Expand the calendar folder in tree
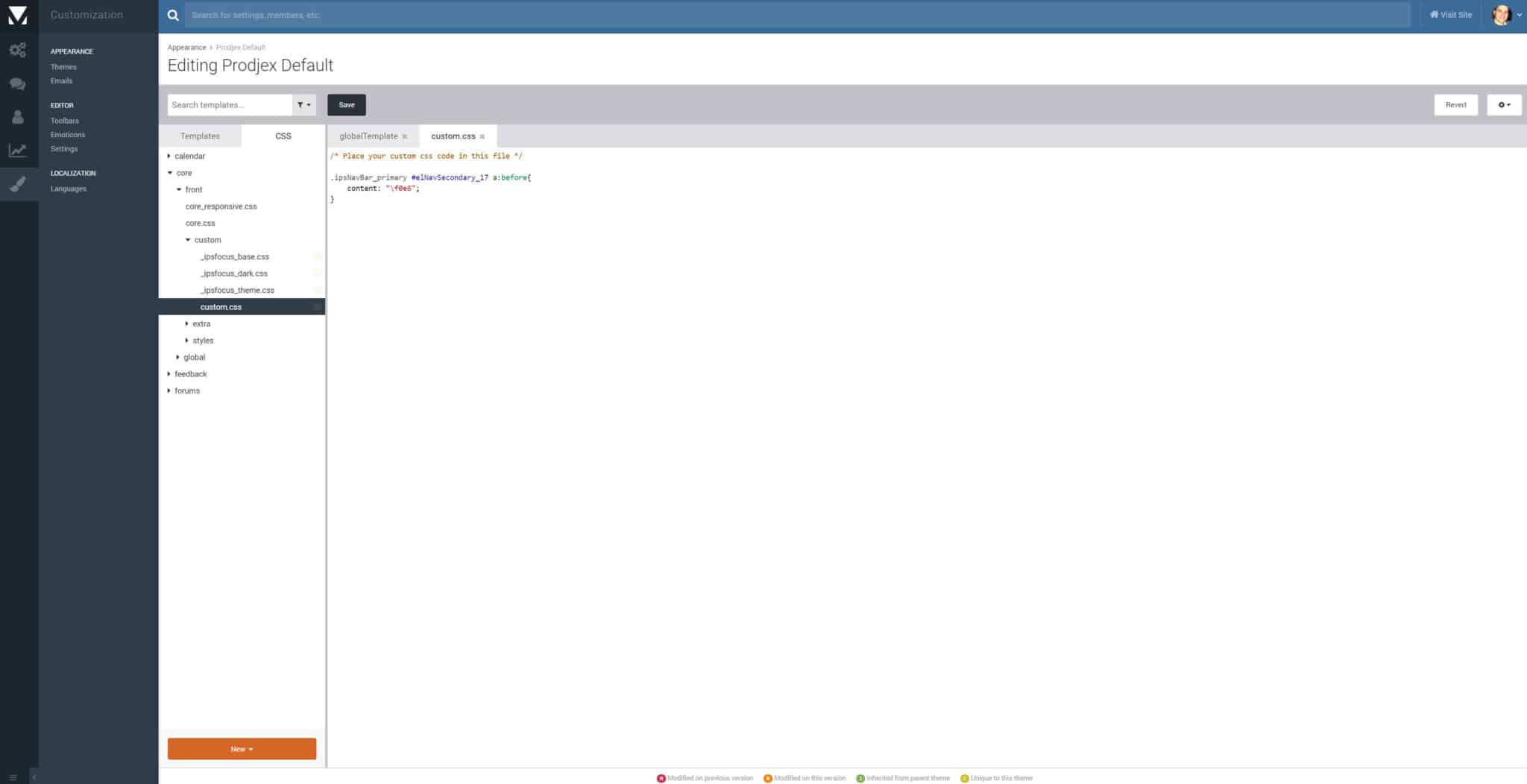The image size is (1527, 784). 169,156
